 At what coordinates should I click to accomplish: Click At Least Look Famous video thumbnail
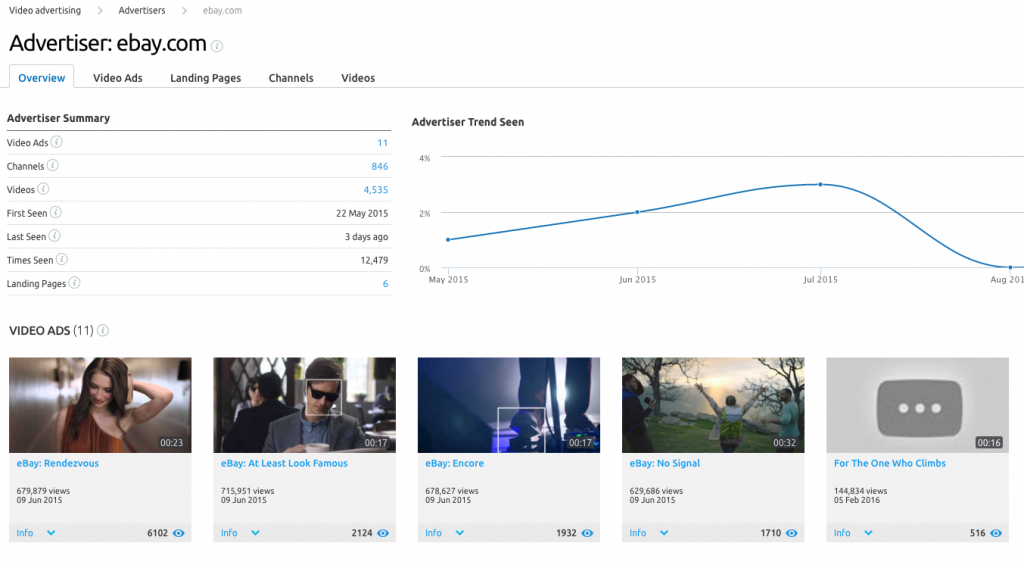304,405
